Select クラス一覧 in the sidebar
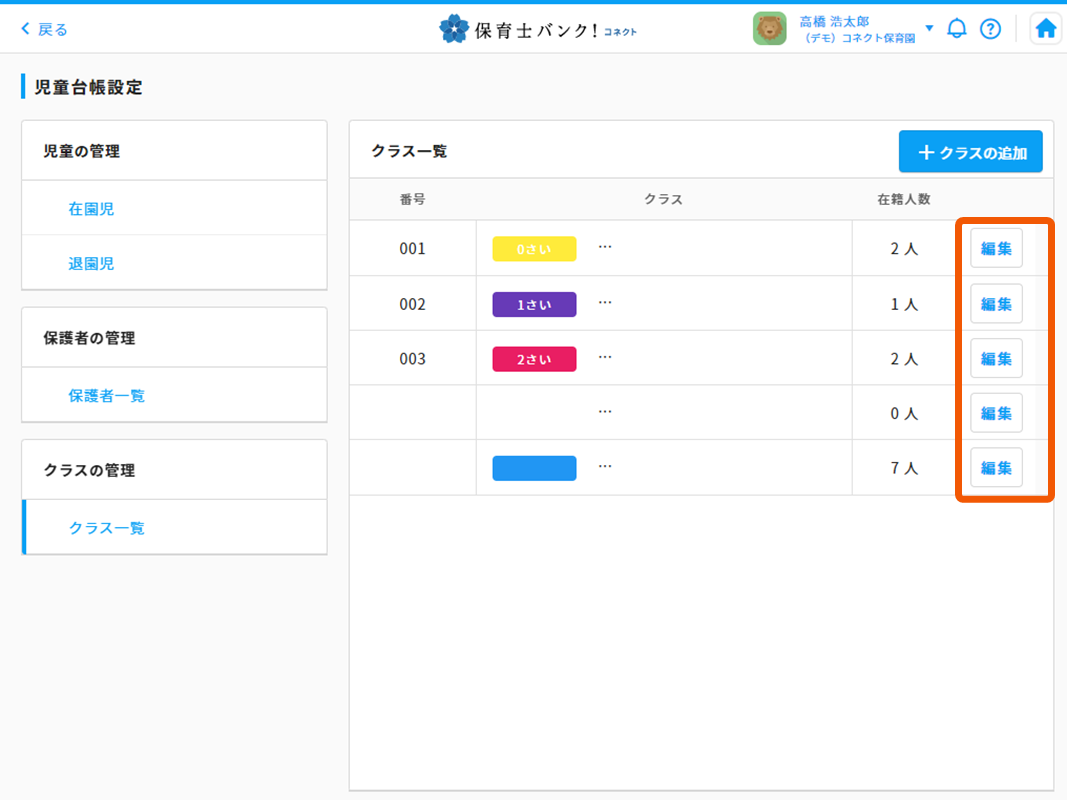This screenshot has height=800, width=1067. click(106, 528)
